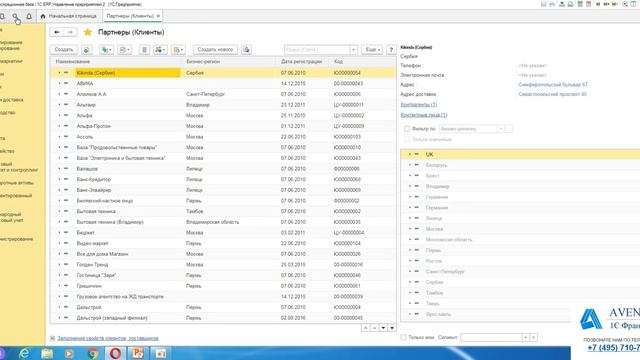Viewport: 640px width, 360px height.
Task: Select the Бюджет row
Action: tap(223, 233)
